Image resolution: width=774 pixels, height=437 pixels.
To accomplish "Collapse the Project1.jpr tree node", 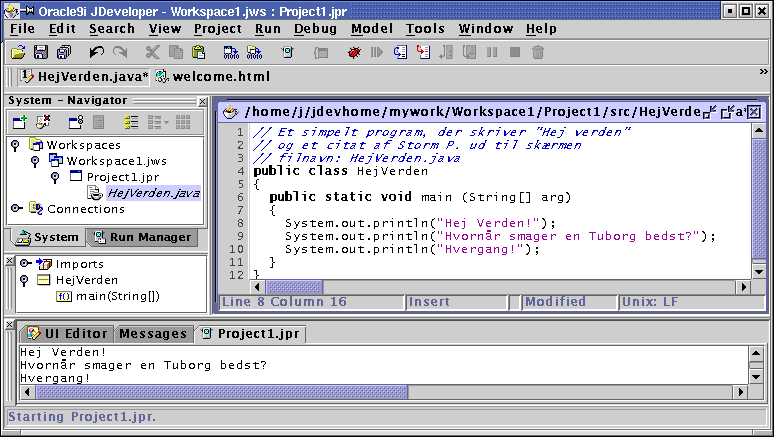I will point(54,177).
